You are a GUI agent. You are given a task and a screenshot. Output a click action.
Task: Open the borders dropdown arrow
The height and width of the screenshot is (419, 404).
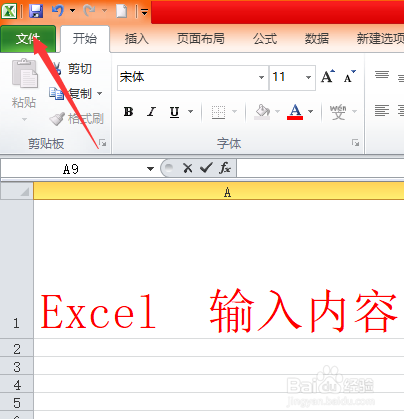click(x=234, y=112)
